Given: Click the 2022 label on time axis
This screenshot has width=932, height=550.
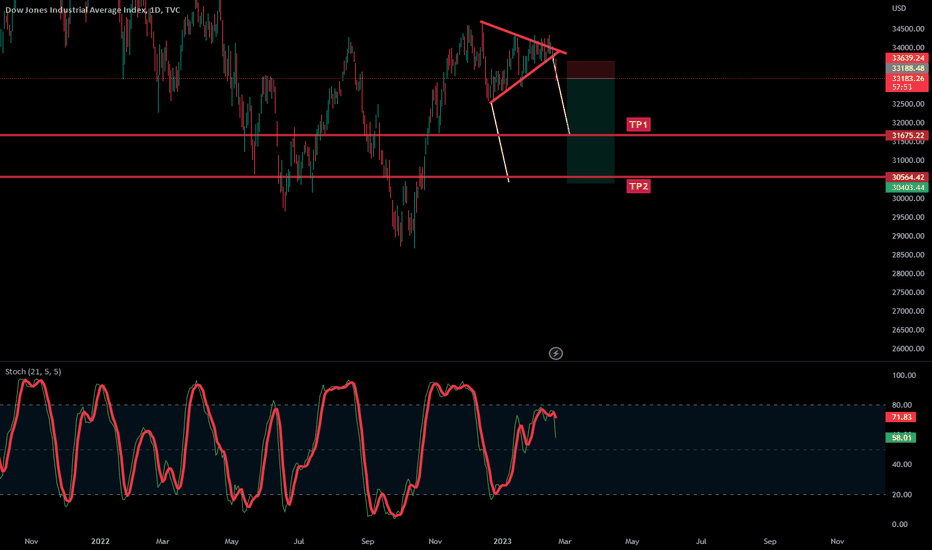Looking at the screenshot, I should tap(100, 541).
